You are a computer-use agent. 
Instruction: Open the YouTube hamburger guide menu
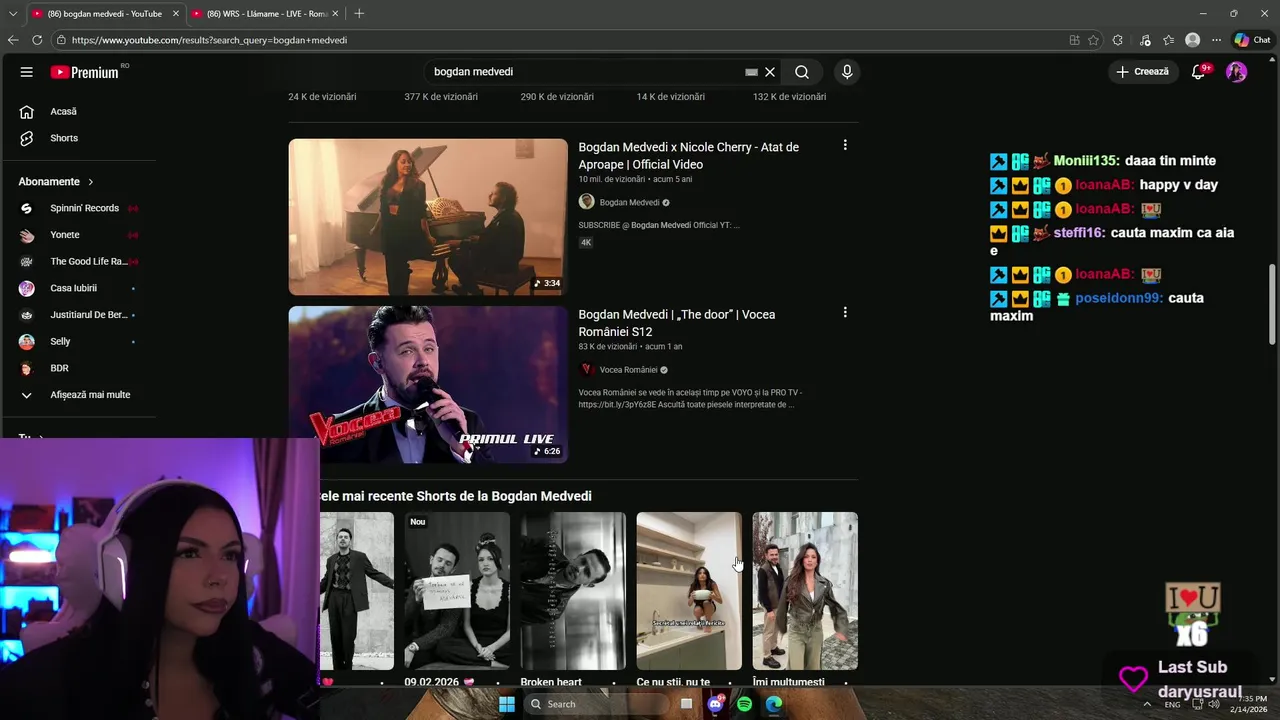tap(27, 72)
